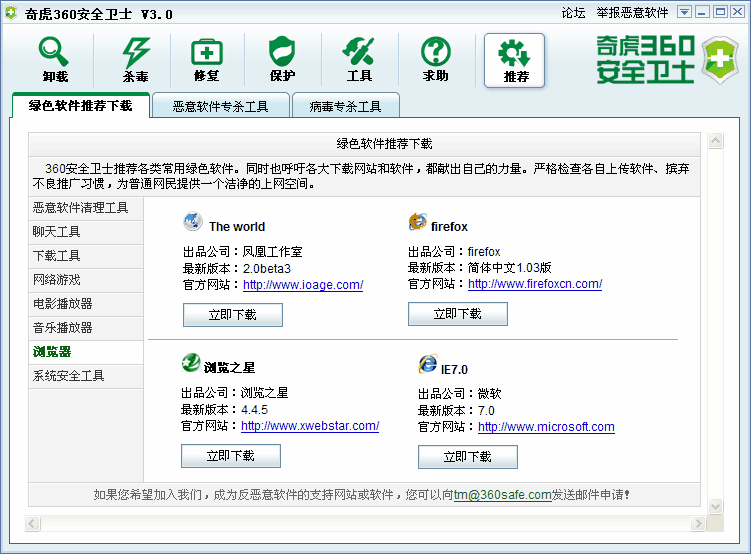Select 浏览器 category

pos(86,352)
